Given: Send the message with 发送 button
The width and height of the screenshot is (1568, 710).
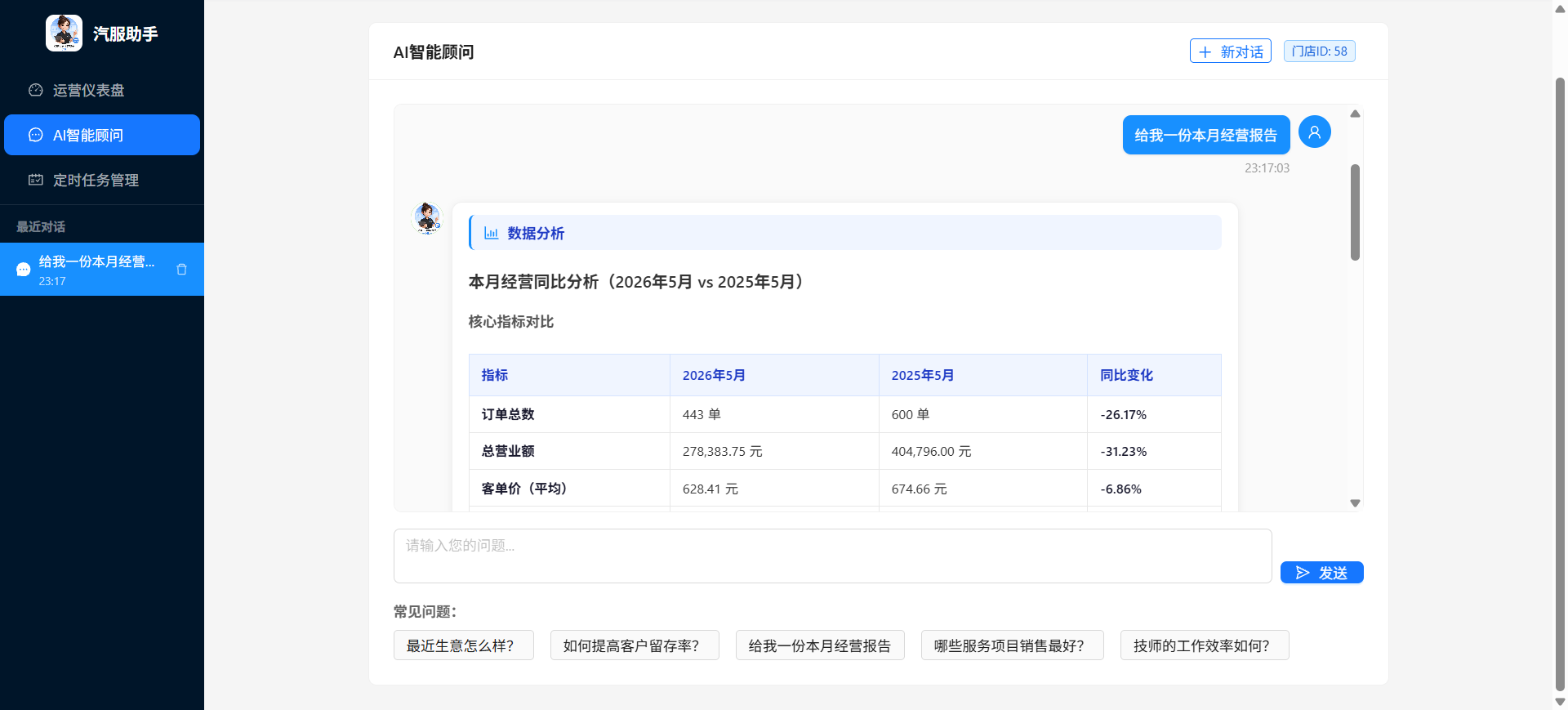Looking at the screenshot, I should [x=1321, y=573].
